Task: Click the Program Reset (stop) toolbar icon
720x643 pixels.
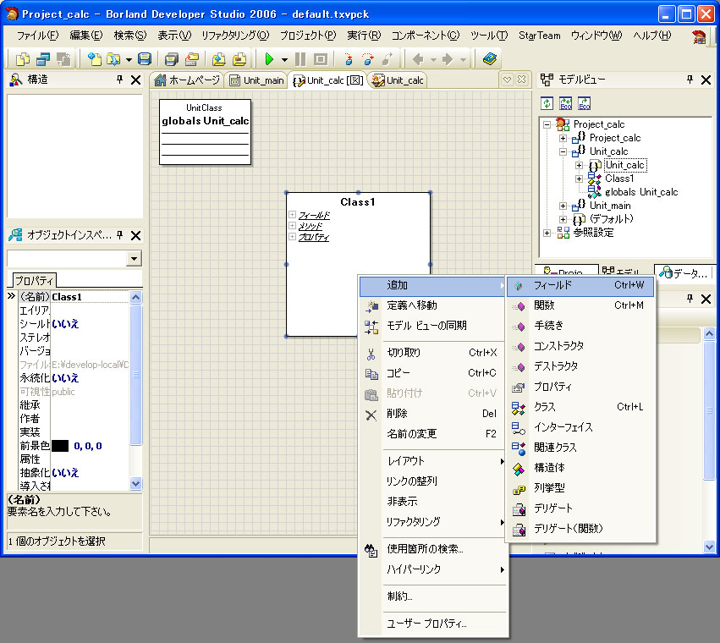Action: (x=321, y=59)
